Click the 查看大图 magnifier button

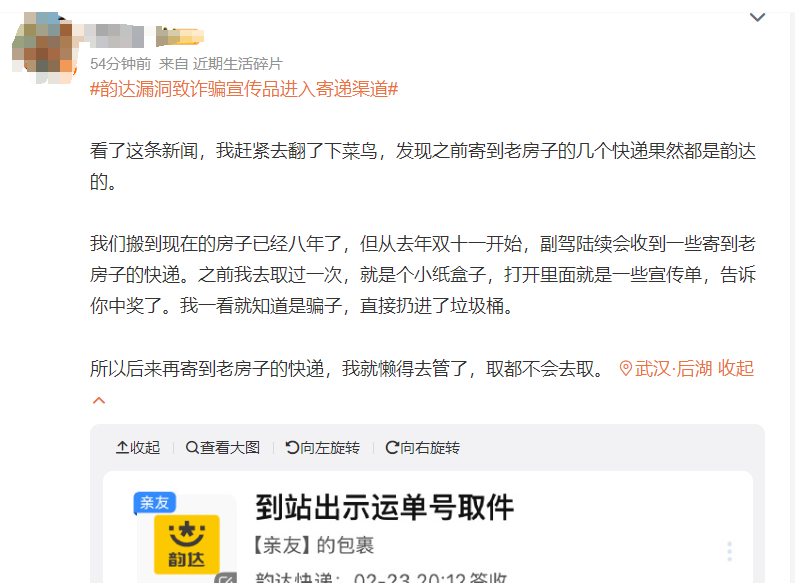(223, 448)
